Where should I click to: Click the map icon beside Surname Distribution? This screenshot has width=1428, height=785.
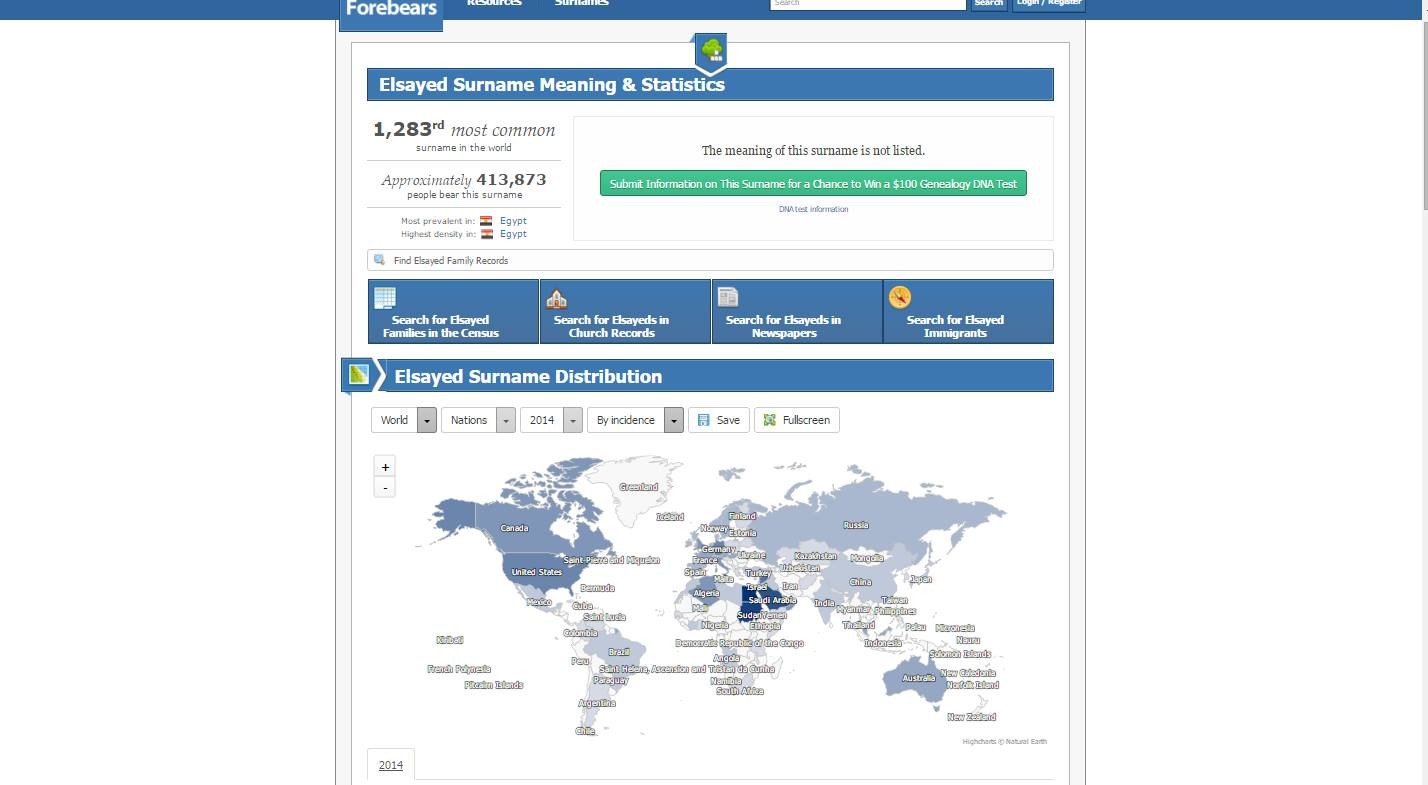(x=358, y=376)
